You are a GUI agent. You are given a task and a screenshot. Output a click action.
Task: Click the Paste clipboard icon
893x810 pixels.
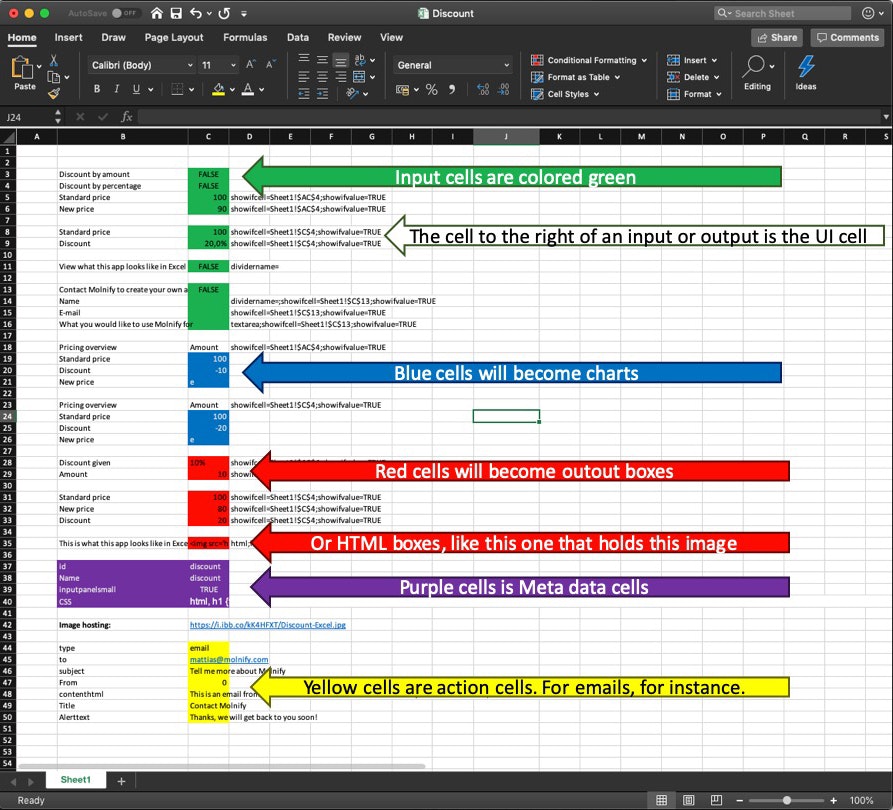pos(22,67)
